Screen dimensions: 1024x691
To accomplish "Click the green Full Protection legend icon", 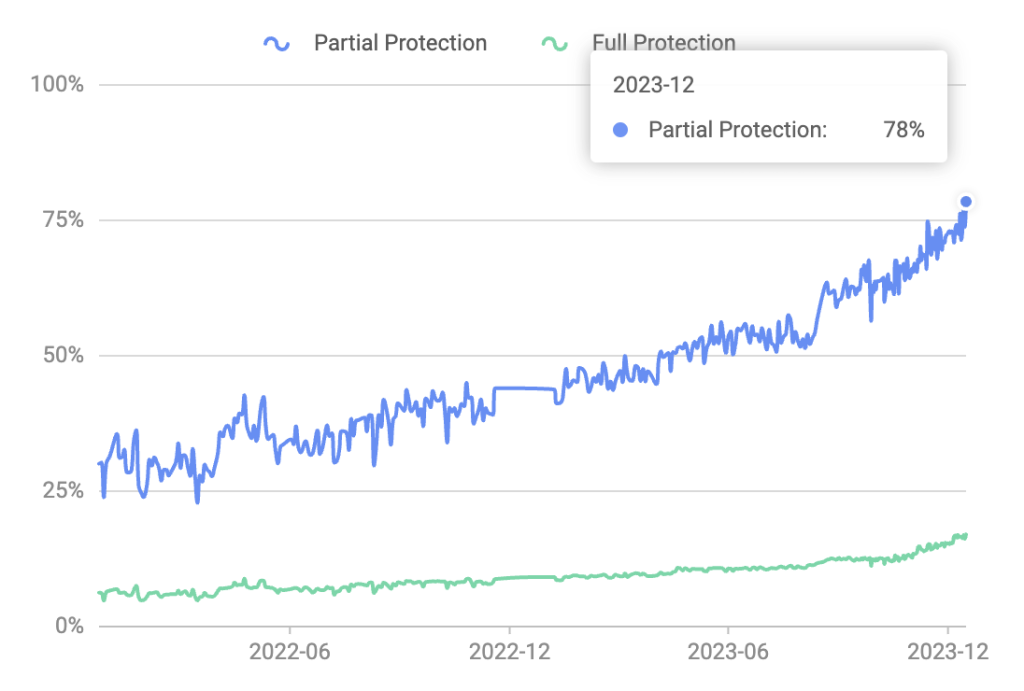I will 554,43.
